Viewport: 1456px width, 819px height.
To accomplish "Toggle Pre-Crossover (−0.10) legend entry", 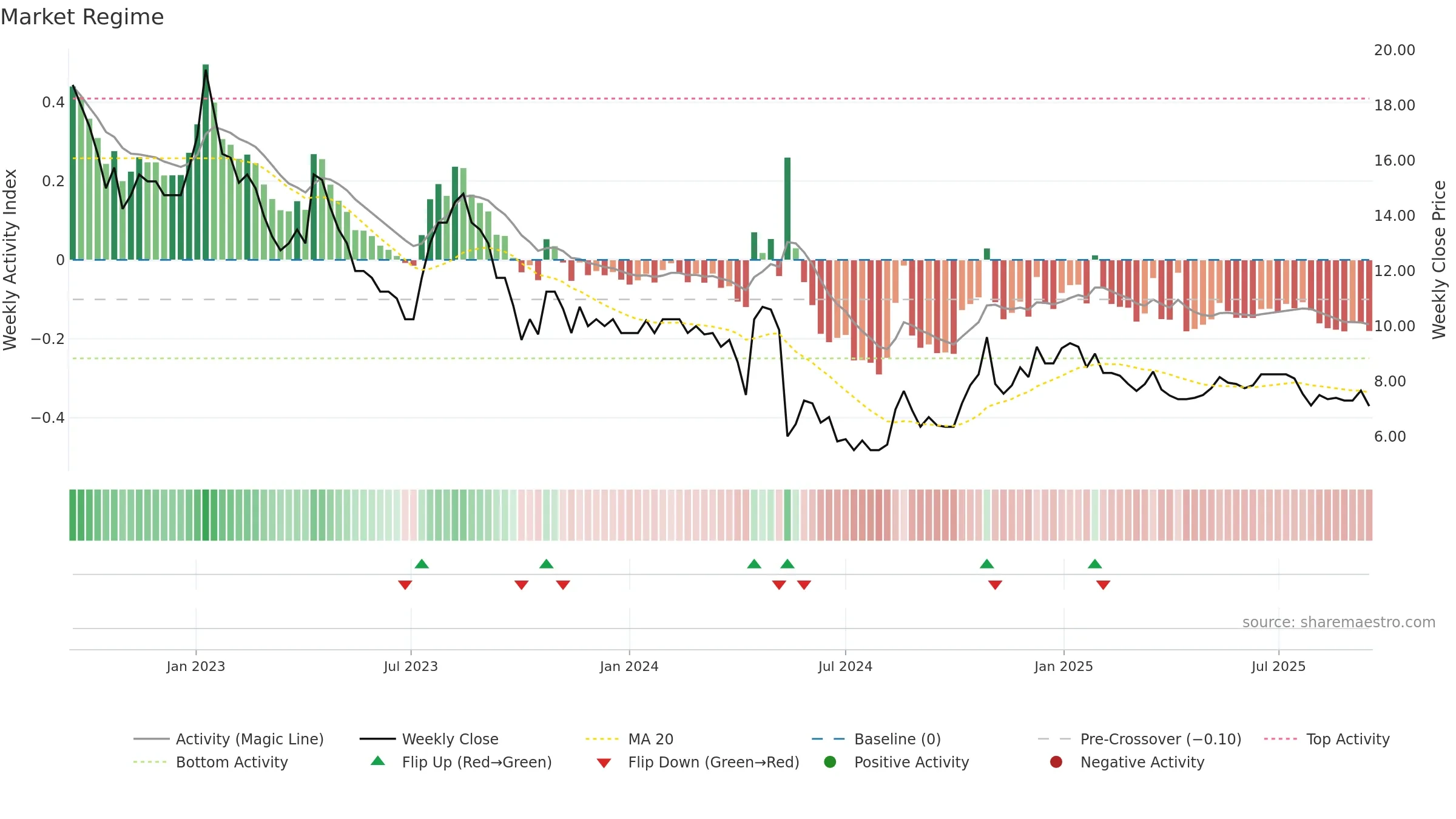I will pyautogui.click(x=1139, y=739).
